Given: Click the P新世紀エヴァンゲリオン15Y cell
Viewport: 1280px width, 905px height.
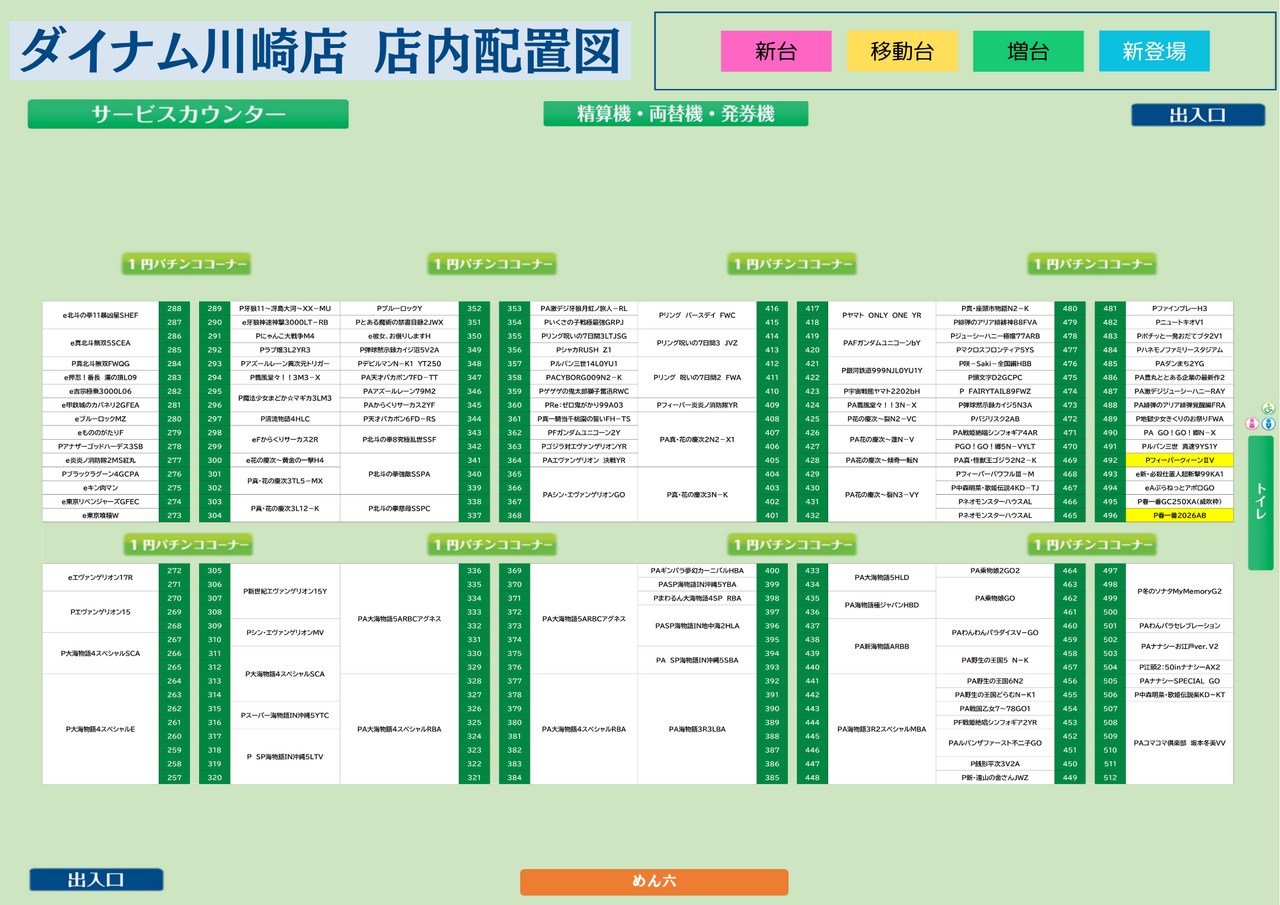Looking at the screenshot, I should click(x=285, y=591).
